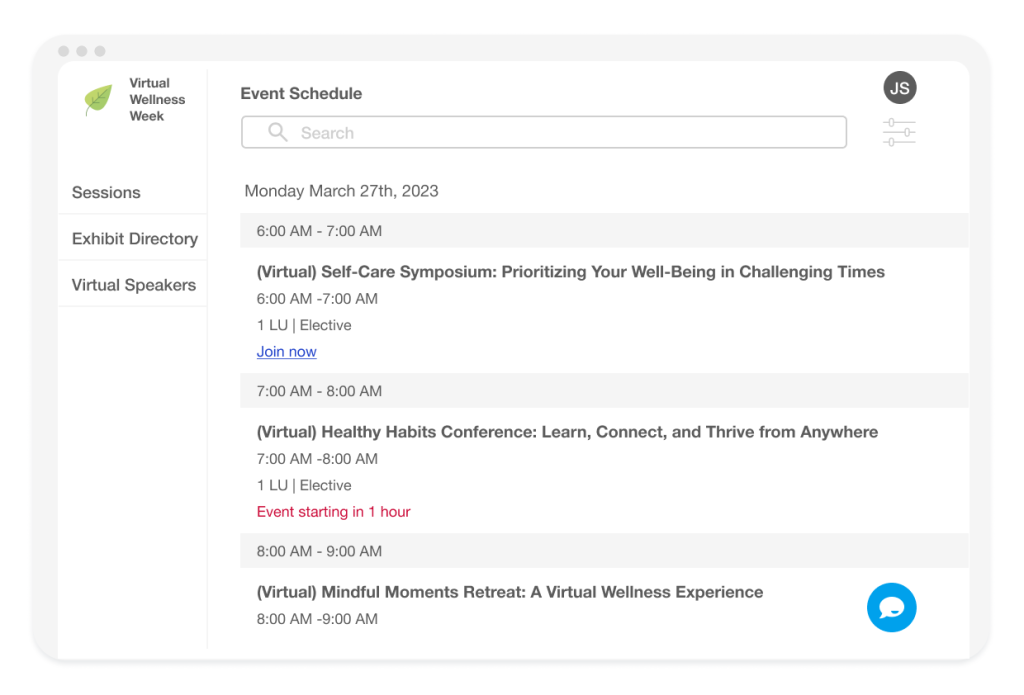Click the Event starting in 1 hour notice
1024x695 pixels.
tap(333, 511)
